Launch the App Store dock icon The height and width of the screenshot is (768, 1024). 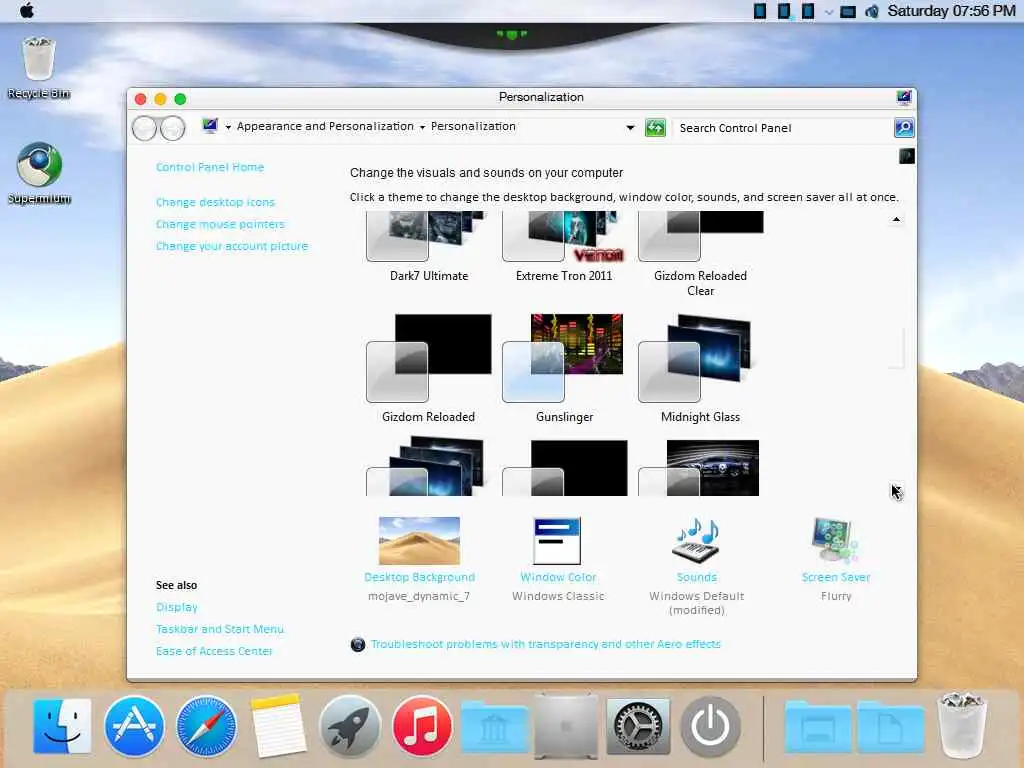pyautogui.click(x=134, y=726)
